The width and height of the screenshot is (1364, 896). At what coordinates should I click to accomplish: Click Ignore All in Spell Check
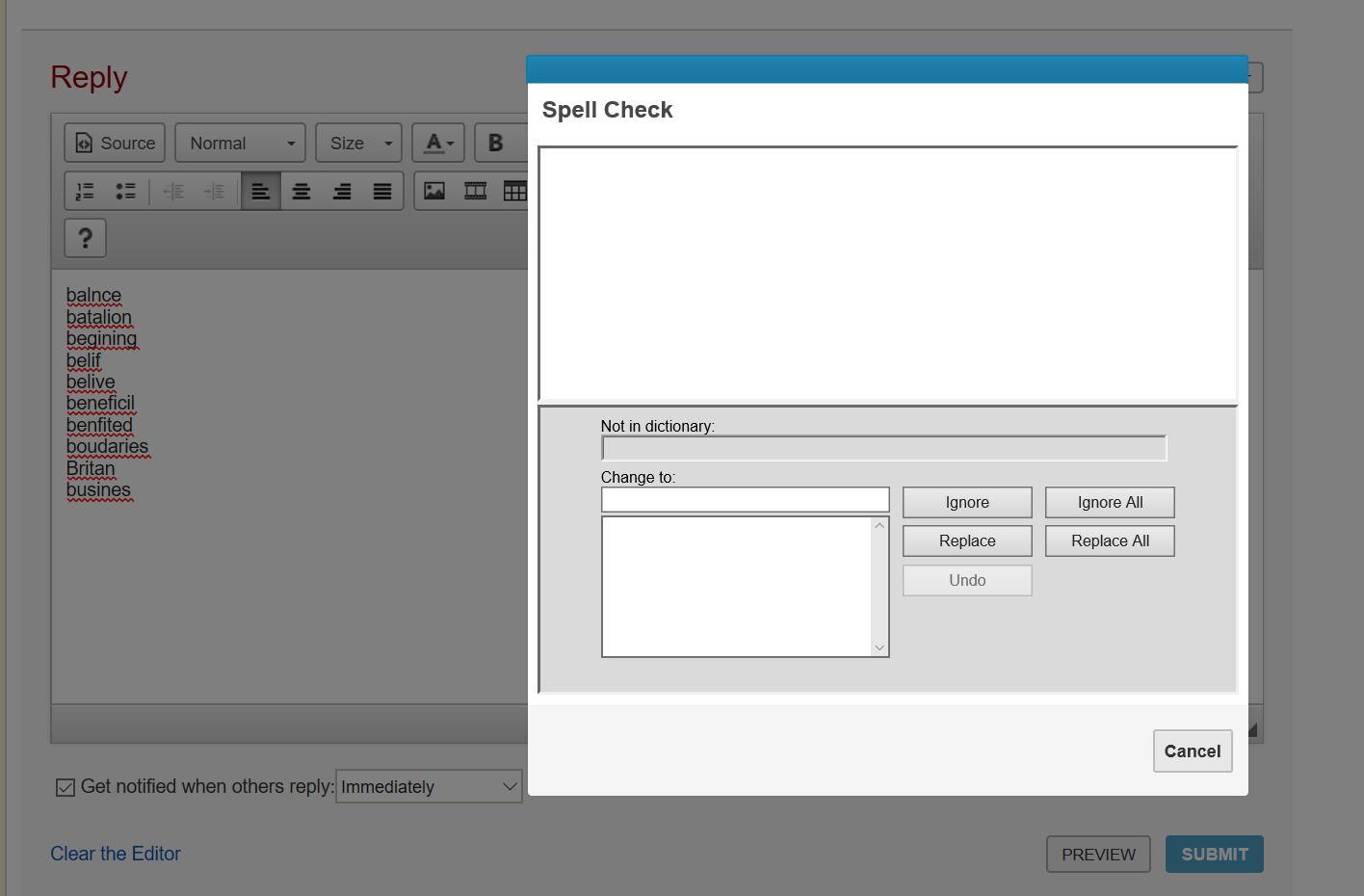[x=1110, y=502]
